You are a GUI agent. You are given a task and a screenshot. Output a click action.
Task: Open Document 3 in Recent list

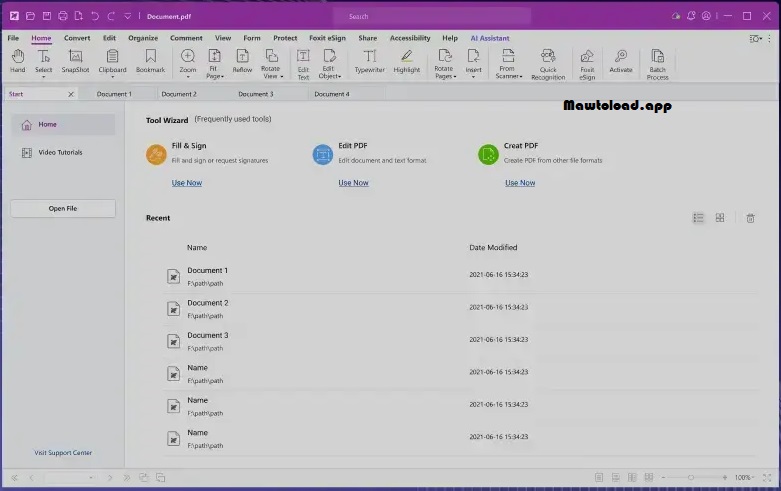(x=461, y=341)
